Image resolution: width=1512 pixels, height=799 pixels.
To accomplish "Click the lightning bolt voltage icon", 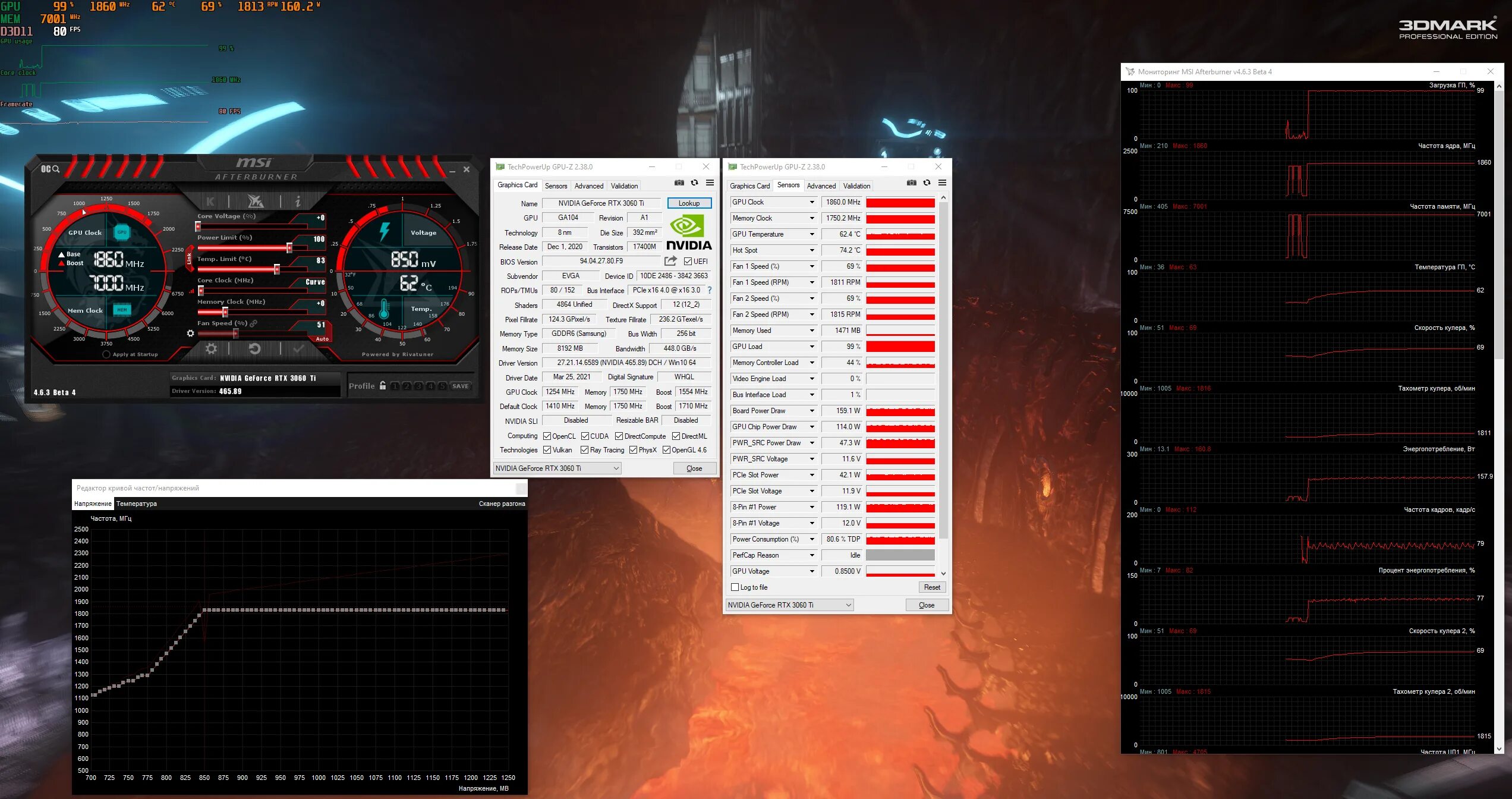I will coord(385,231).
